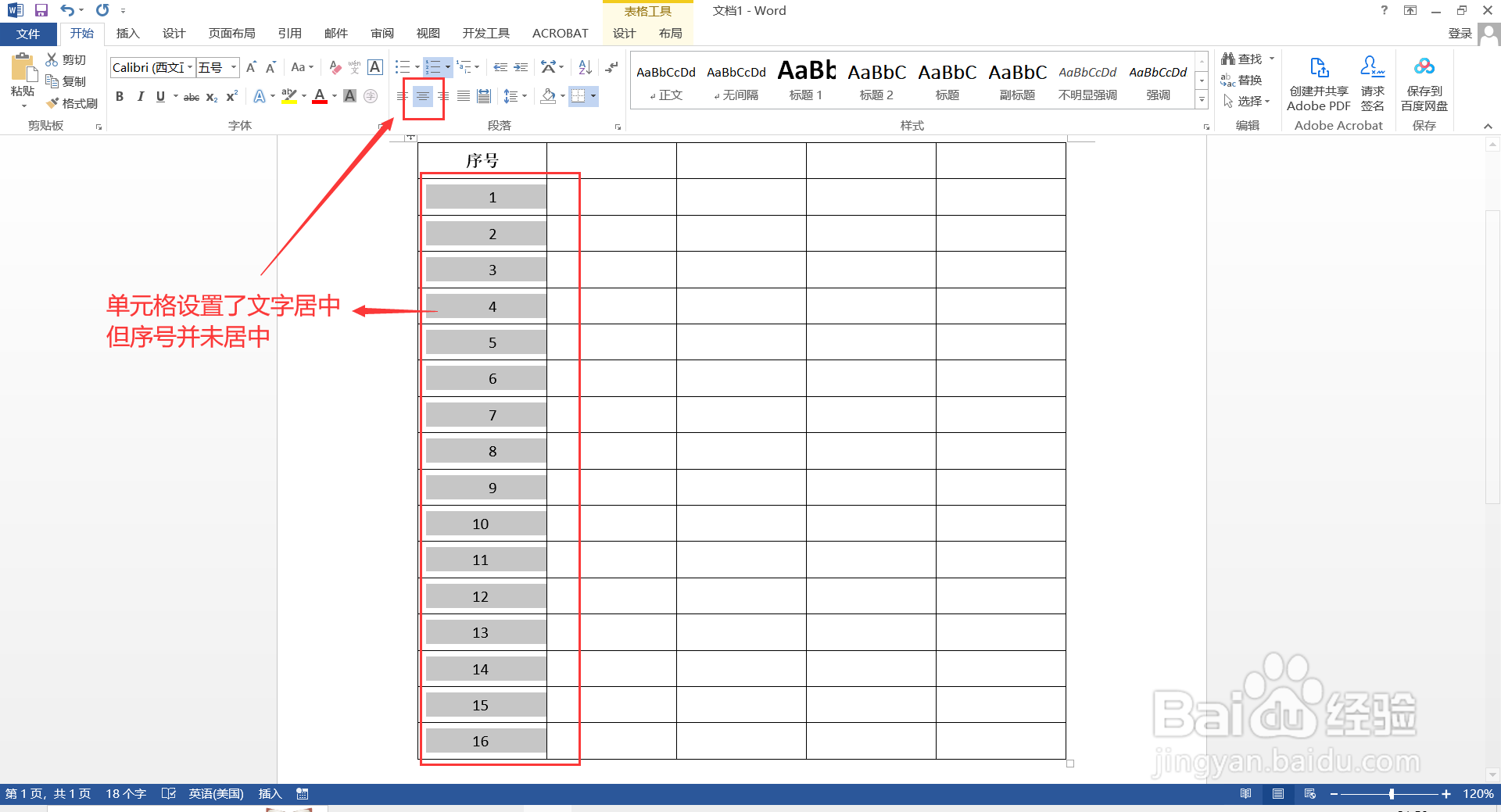Apply distributed alignment to paragraph
The width and height of the screenshot is (1501, 812).
pos(484,96)
